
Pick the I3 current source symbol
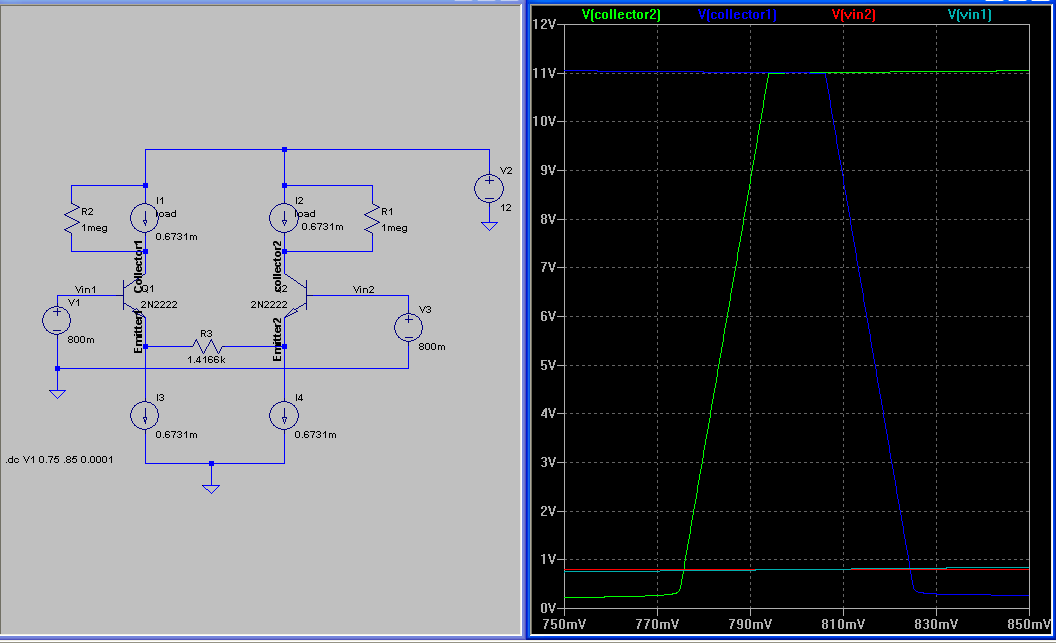pos(145,415)
